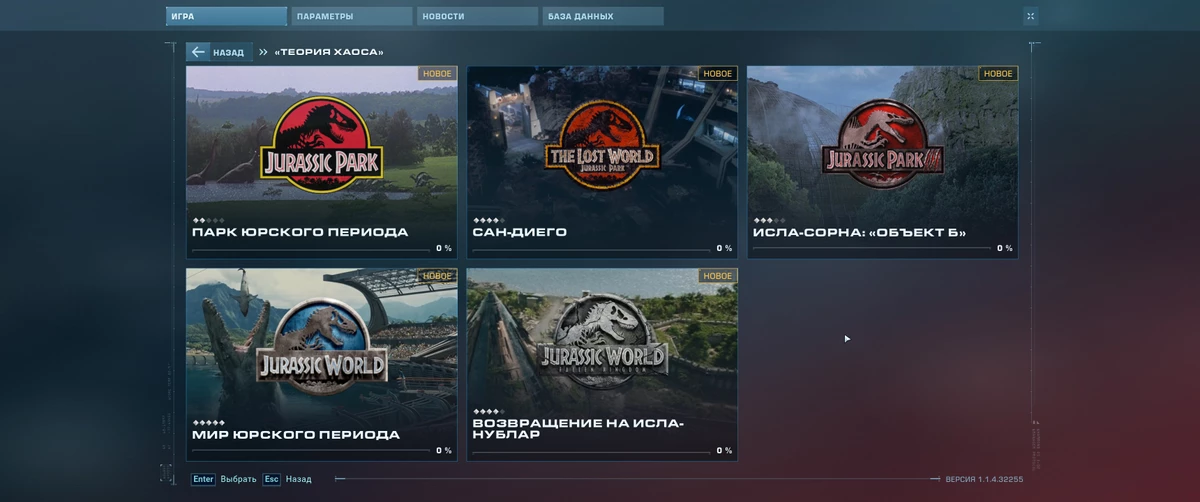Click progress bar of ПАРК ЮРСКОГО ПЕРИОДА
This screenshot has height=502, width=1200.
(310, 249)
